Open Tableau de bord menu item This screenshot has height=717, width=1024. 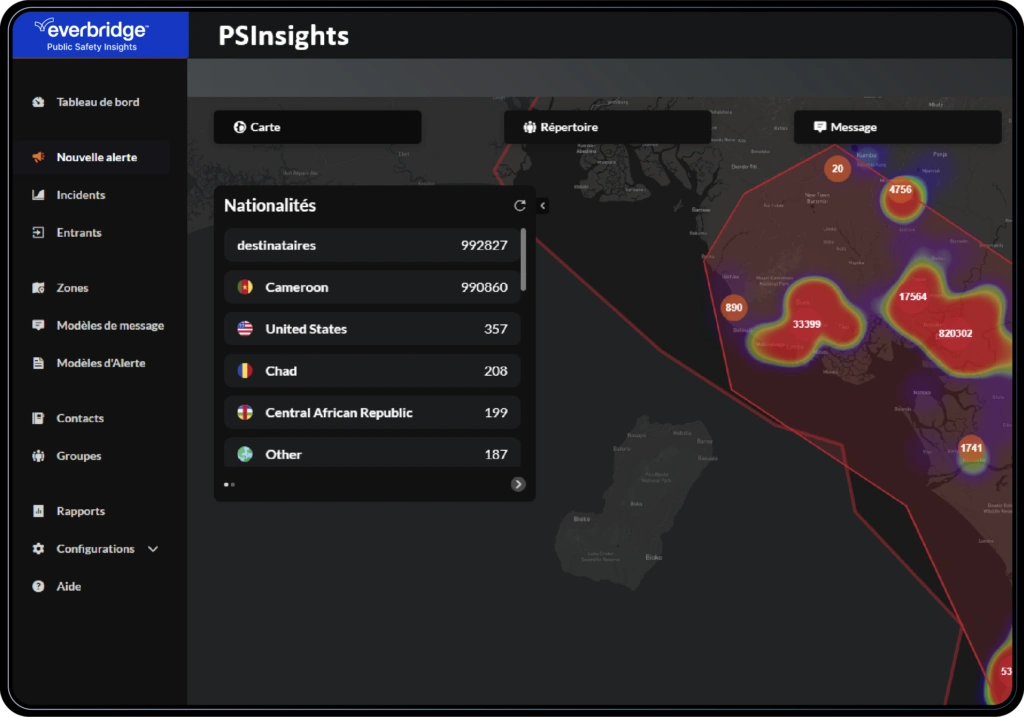[x=97, y=102]
